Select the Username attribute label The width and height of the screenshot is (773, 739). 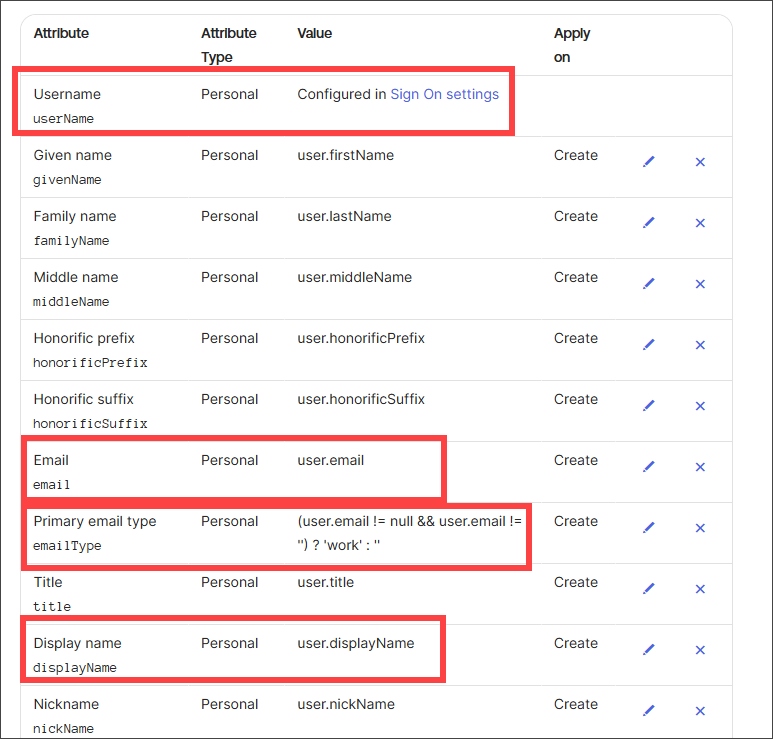click(67, 94)
